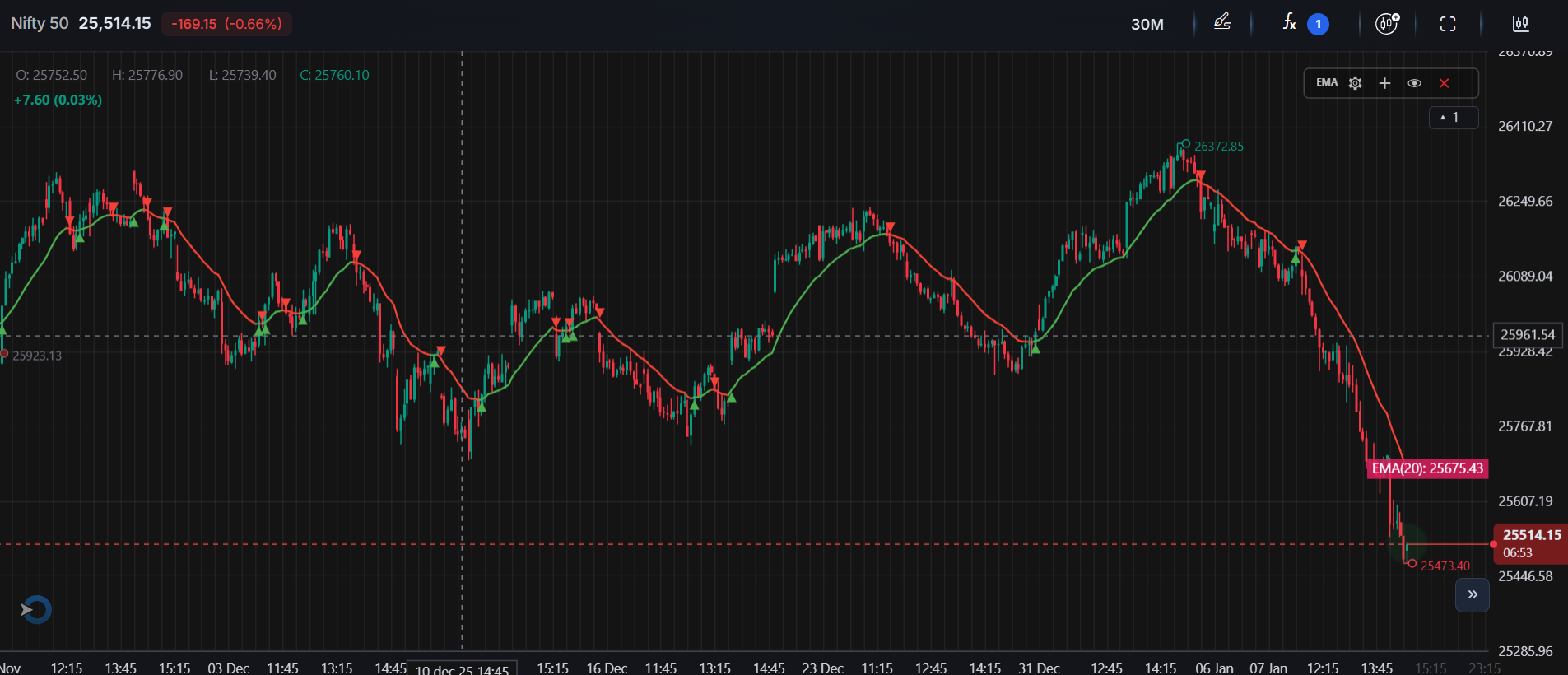Remove the EMA indicator with red X

[x=1444, y=83]
